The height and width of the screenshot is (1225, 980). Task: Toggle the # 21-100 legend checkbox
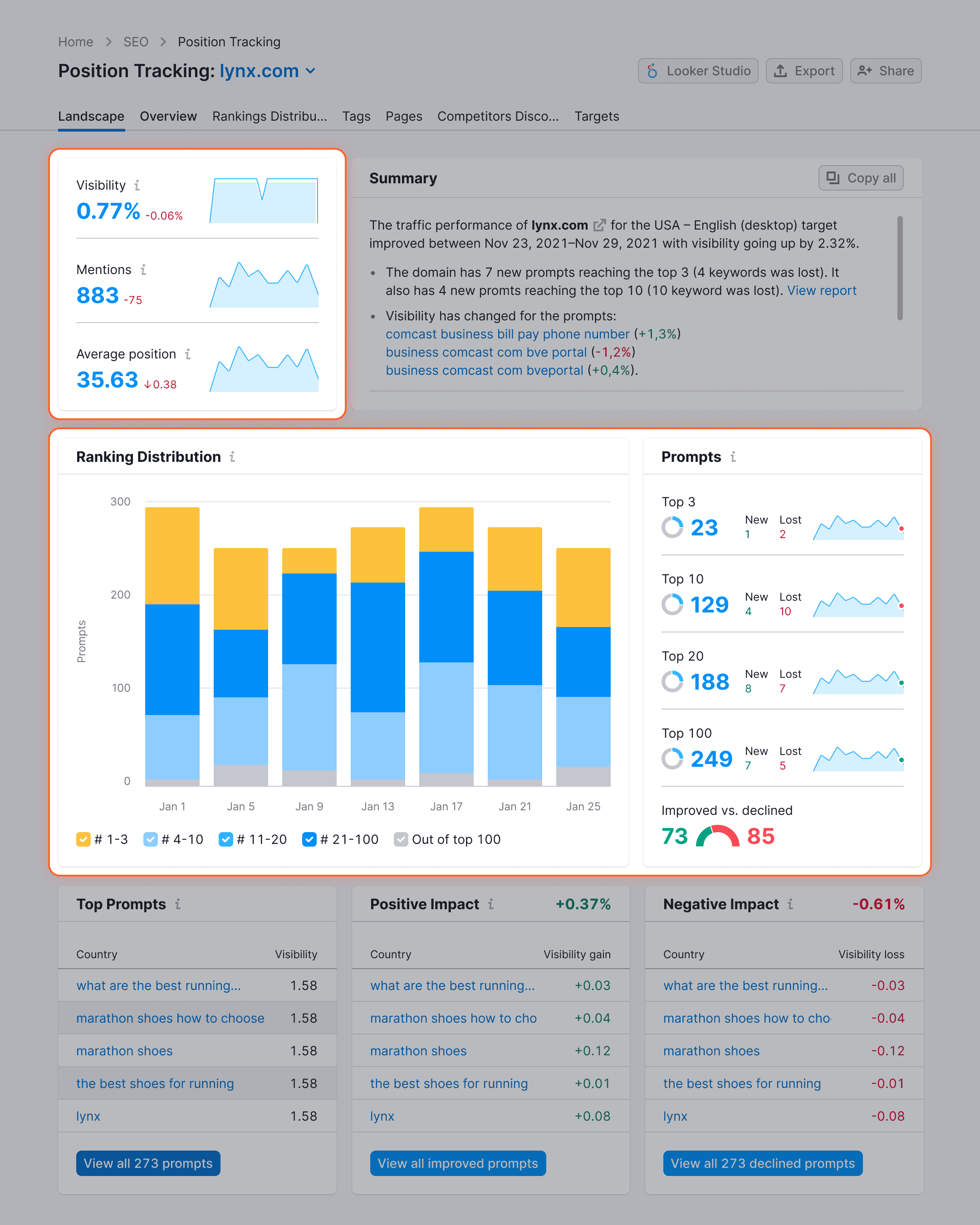pyautogui.click(x=309, y=839)
